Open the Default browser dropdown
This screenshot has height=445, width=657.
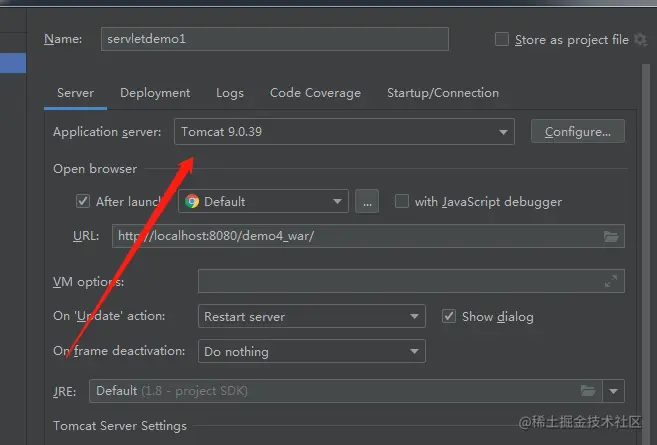[263, 201]
